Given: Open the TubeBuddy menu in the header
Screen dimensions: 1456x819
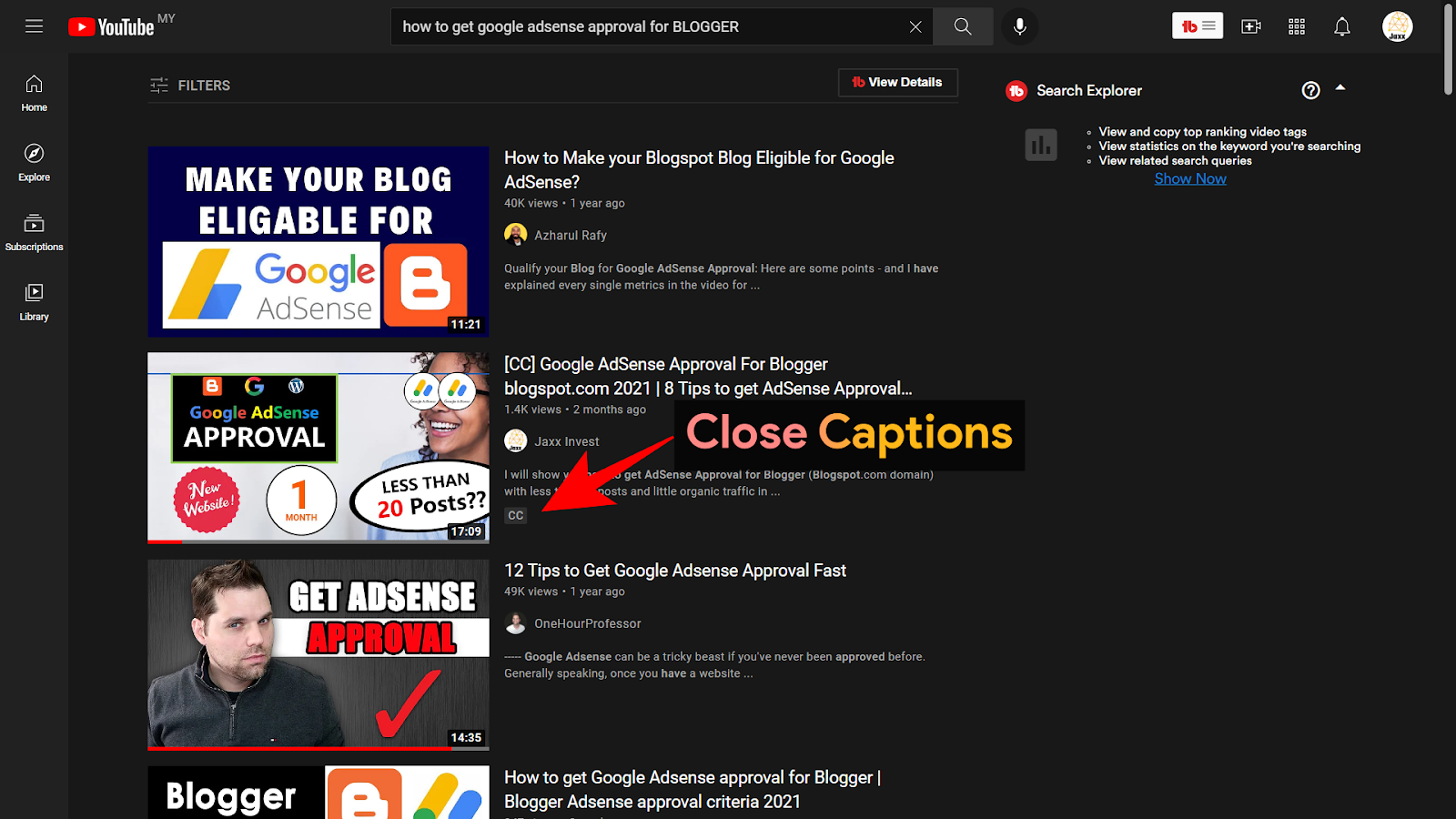Looking at the screenshot, I should [x=1198, y=26].
